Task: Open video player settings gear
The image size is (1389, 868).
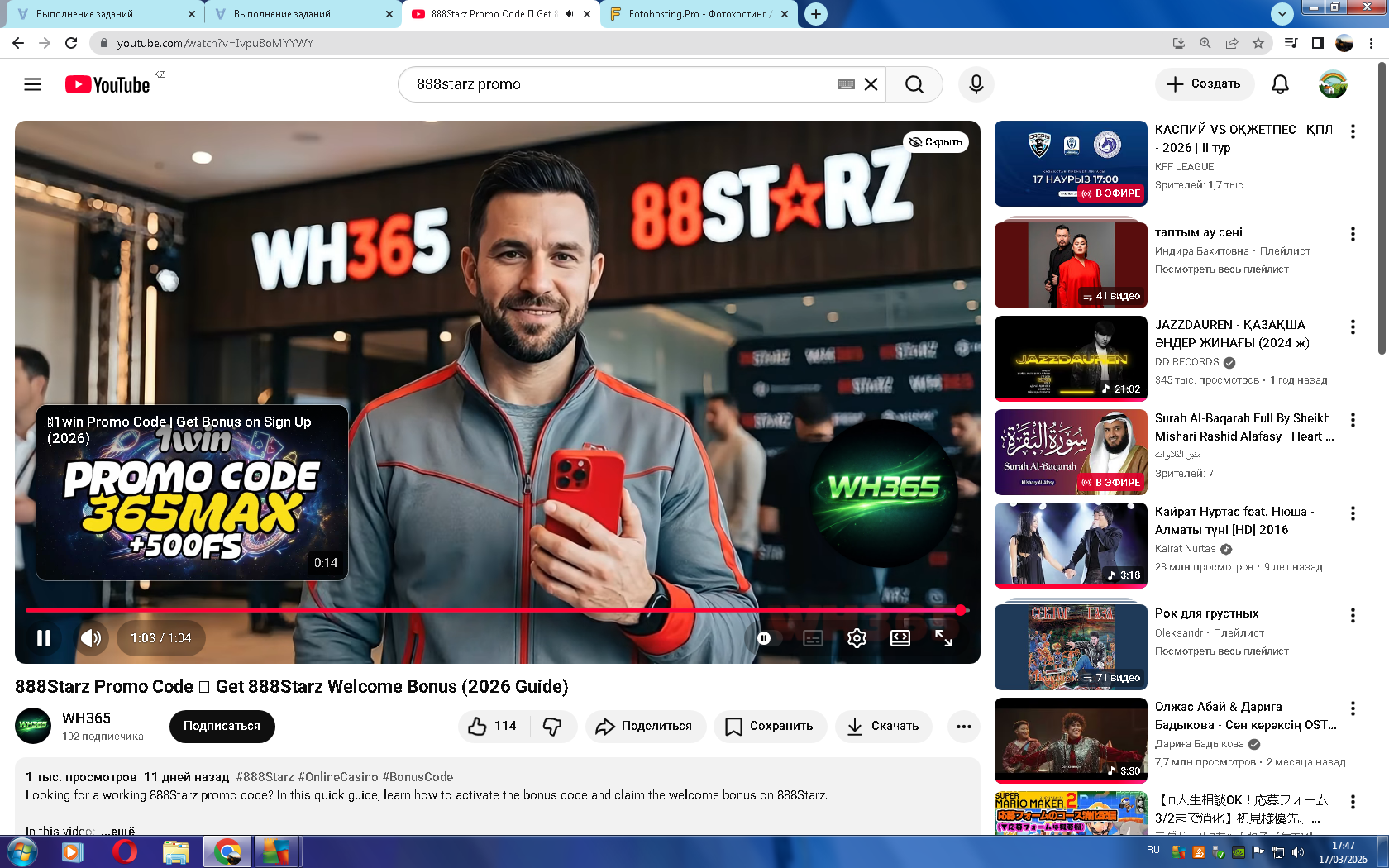Action: tap(857, 638)
